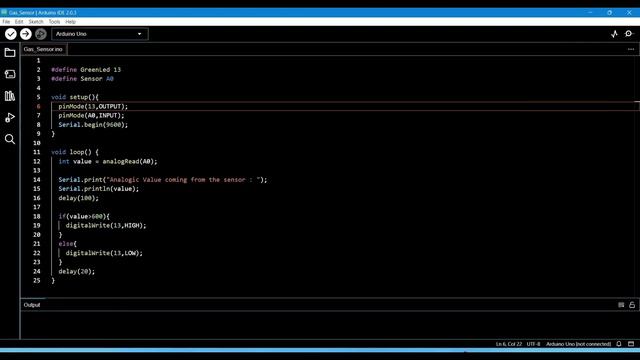
Task: Open the Arduino Uno board selector
Action: (100, 34)
